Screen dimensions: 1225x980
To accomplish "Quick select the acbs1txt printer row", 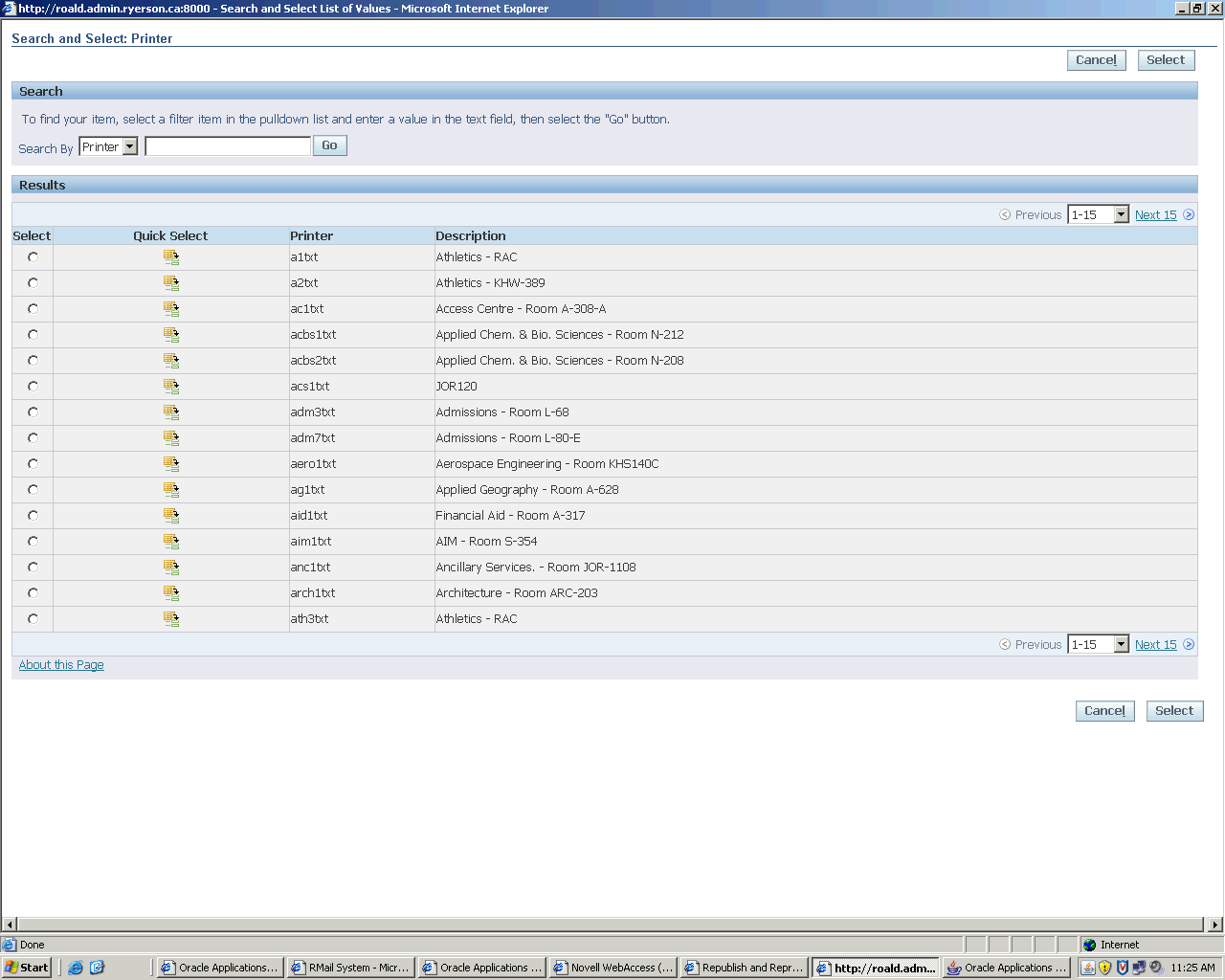I will pos(171,335).
